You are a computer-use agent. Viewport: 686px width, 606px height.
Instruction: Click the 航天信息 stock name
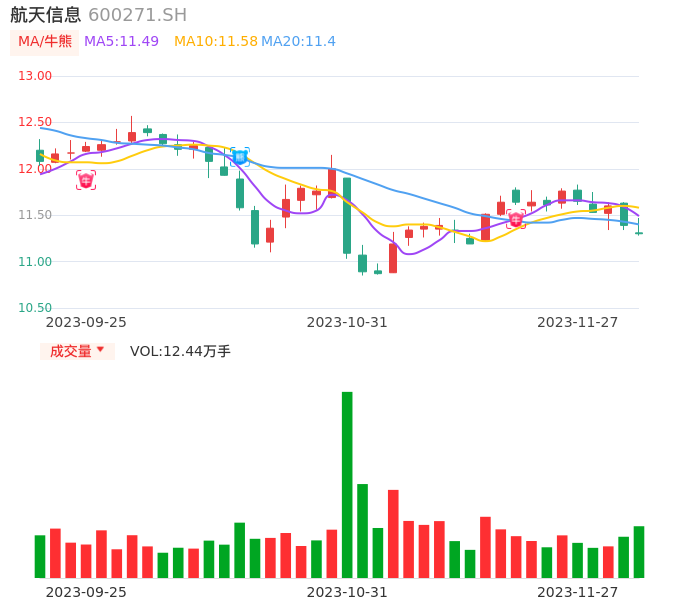(x=46, y=15)
